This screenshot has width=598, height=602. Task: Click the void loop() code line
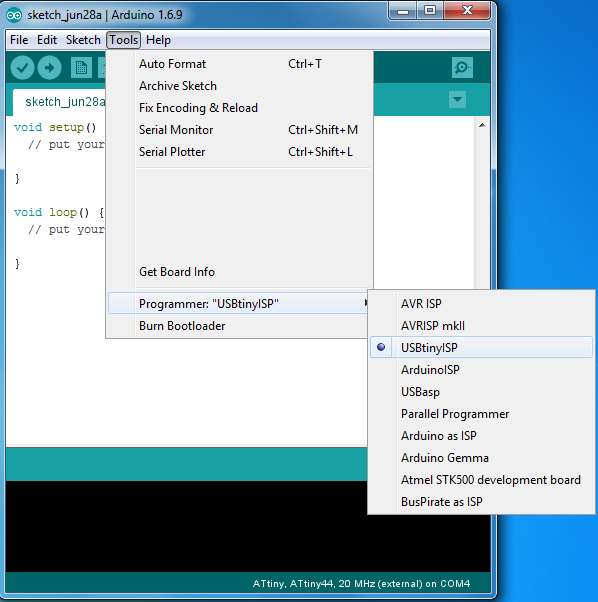(59, 212)
